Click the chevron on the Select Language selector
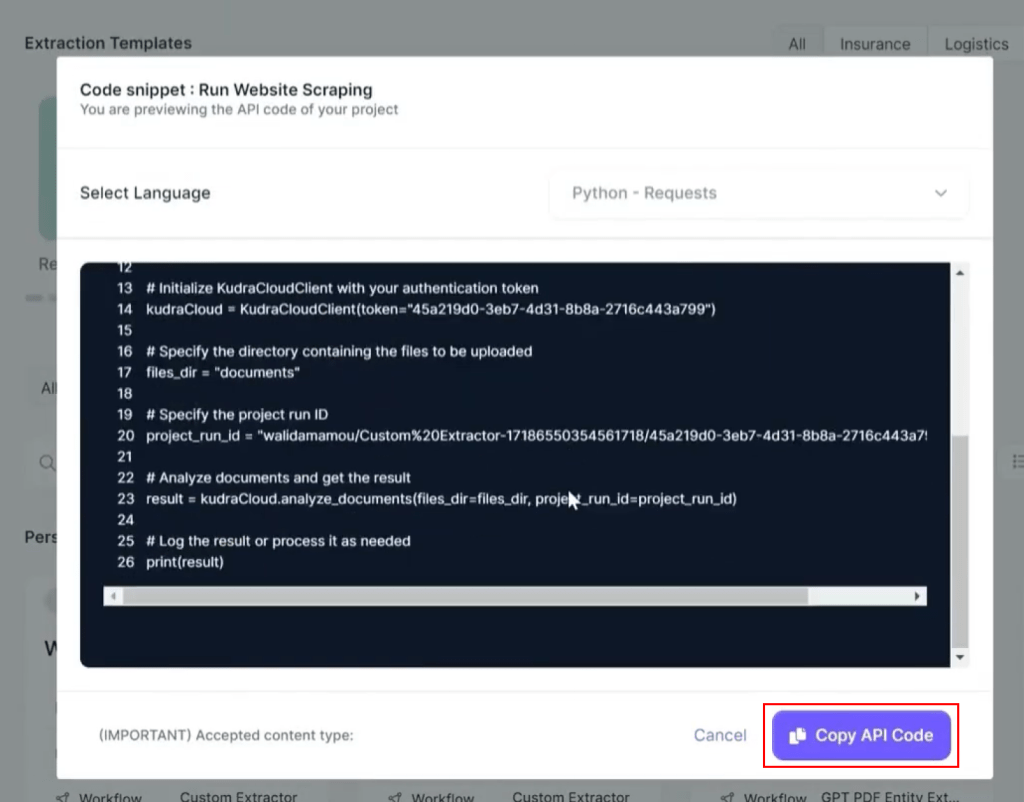Image resolution: width=1024 pixels, height=802 pixels. tap(939, 193)
